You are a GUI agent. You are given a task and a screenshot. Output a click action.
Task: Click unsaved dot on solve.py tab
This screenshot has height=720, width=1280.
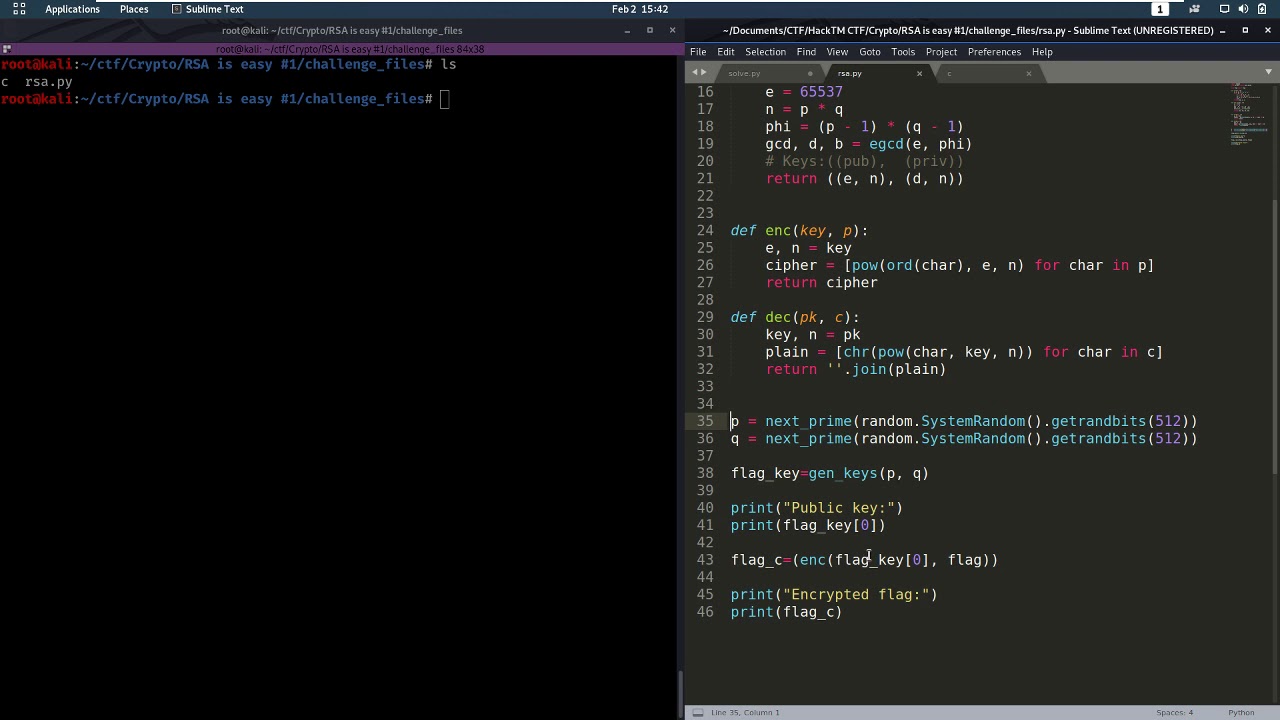810,73
